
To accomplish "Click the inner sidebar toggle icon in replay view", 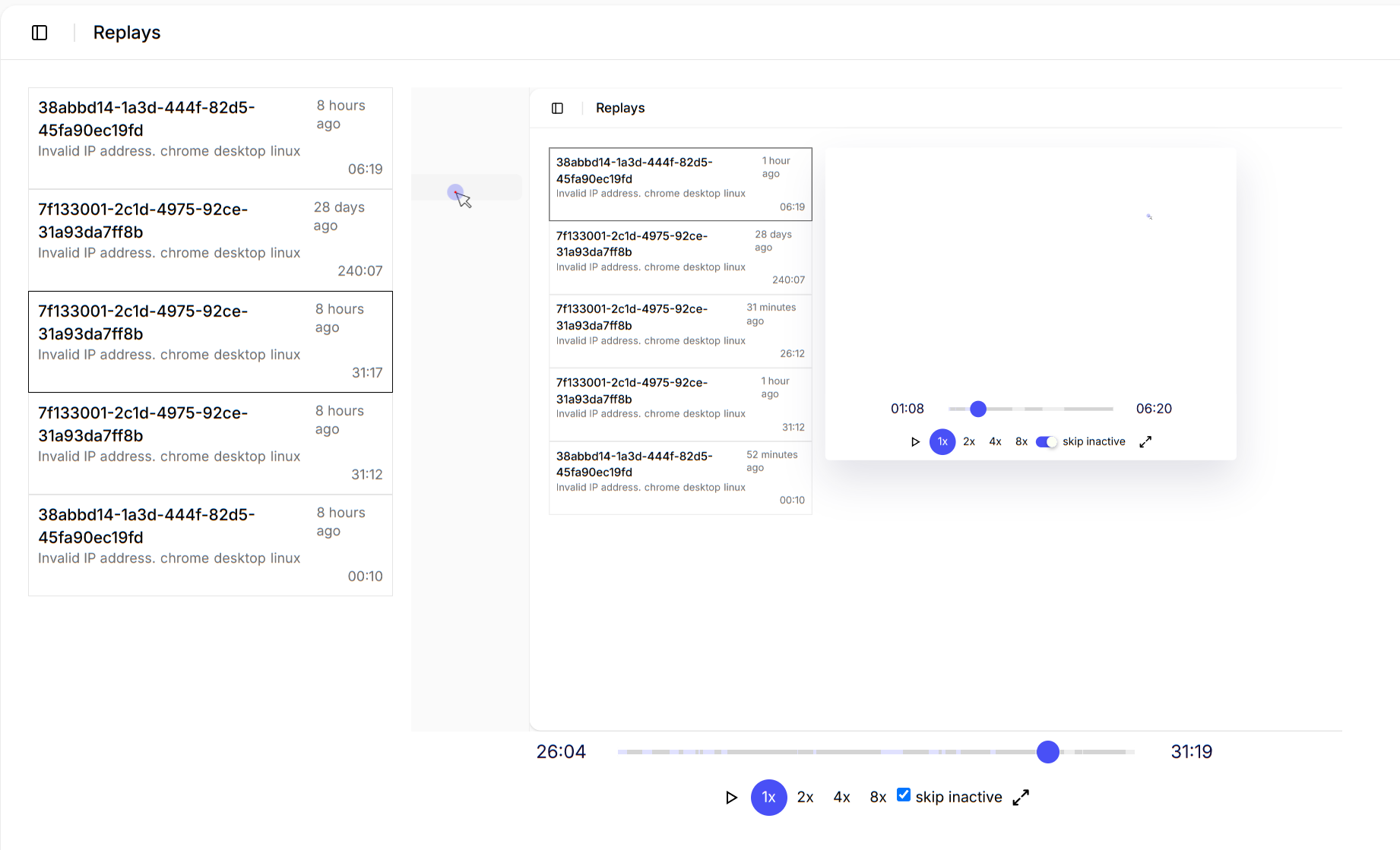I will (x=557, y=109).
